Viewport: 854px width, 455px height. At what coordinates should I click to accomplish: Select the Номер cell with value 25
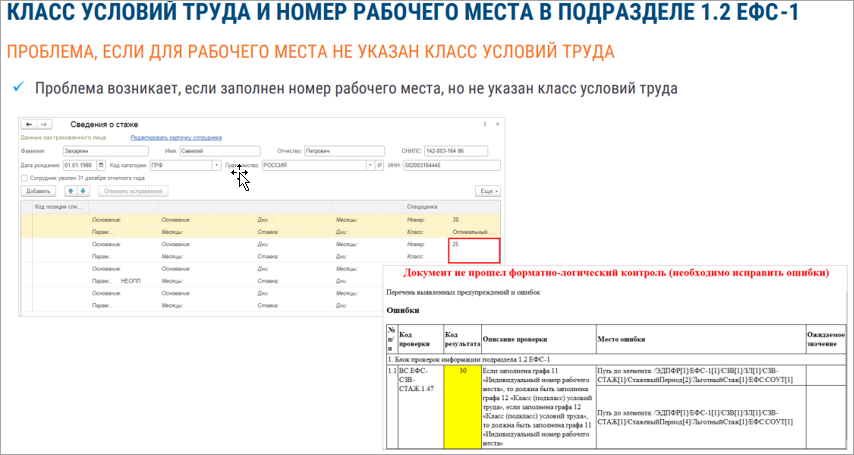coord(474,245)
